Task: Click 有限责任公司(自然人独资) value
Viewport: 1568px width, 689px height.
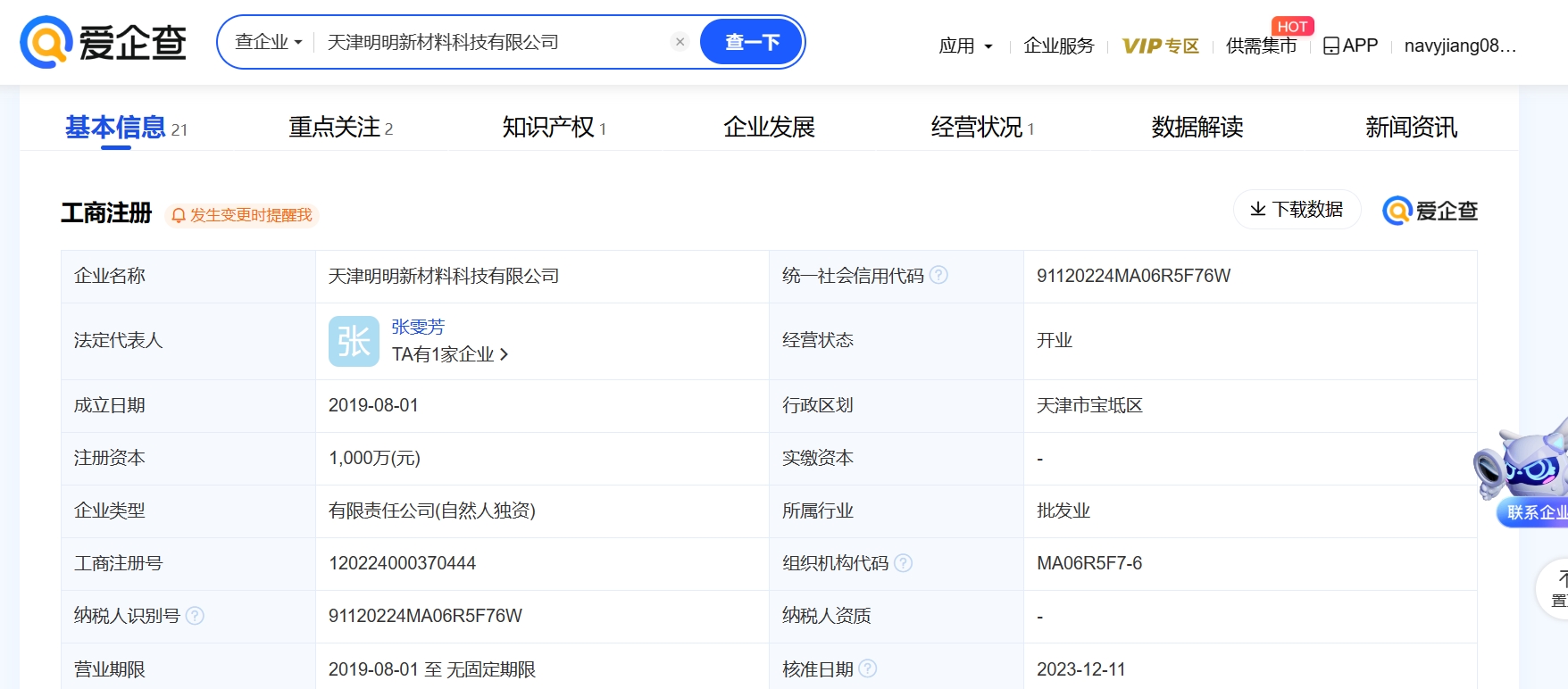Action: 432,511
